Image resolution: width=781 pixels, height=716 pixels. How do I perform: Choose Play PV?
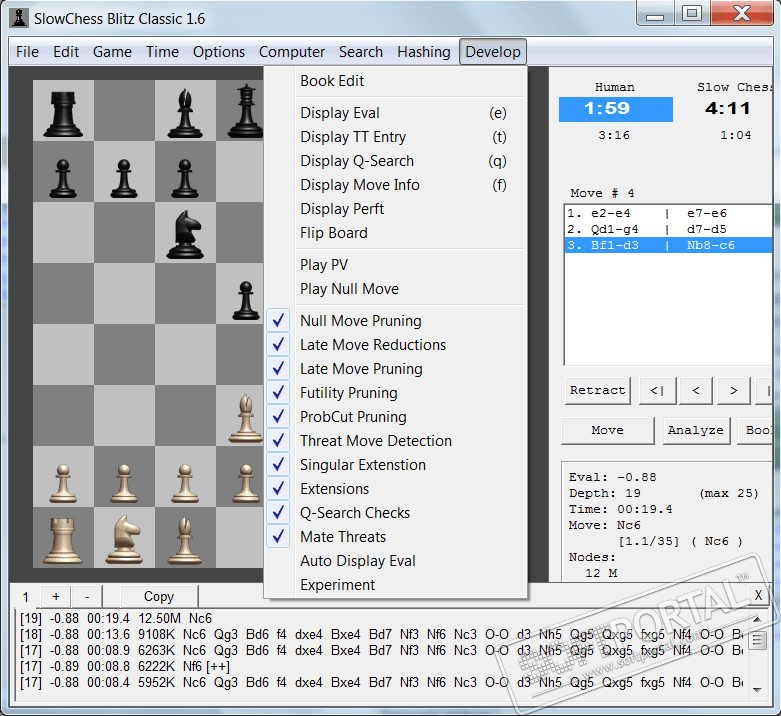click(x=395, y=264)
